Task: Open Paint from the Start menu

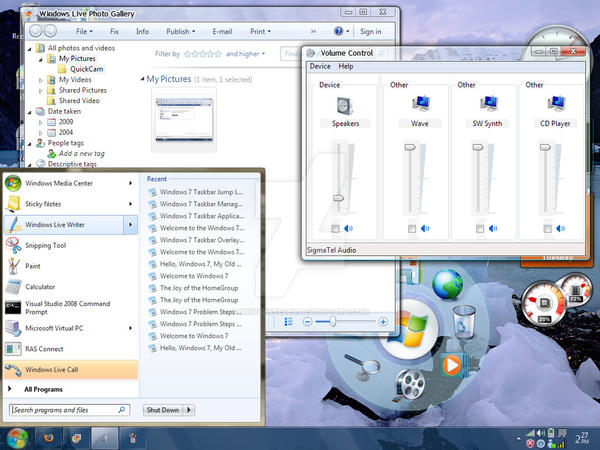Action: (x=71, y=266)
